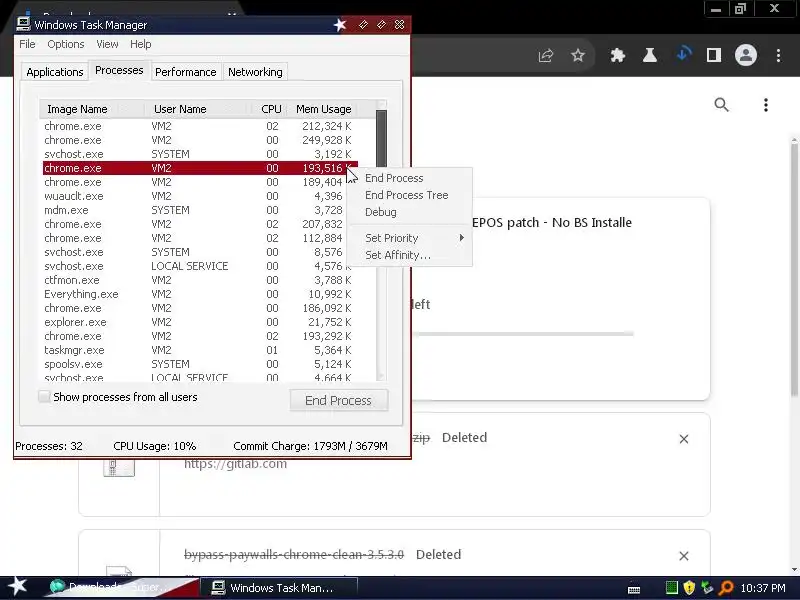Viewport: 800px width, 600px height.
Task: Switch to the Networking tab
Action: pyautogui.click(x=255, y=72)
